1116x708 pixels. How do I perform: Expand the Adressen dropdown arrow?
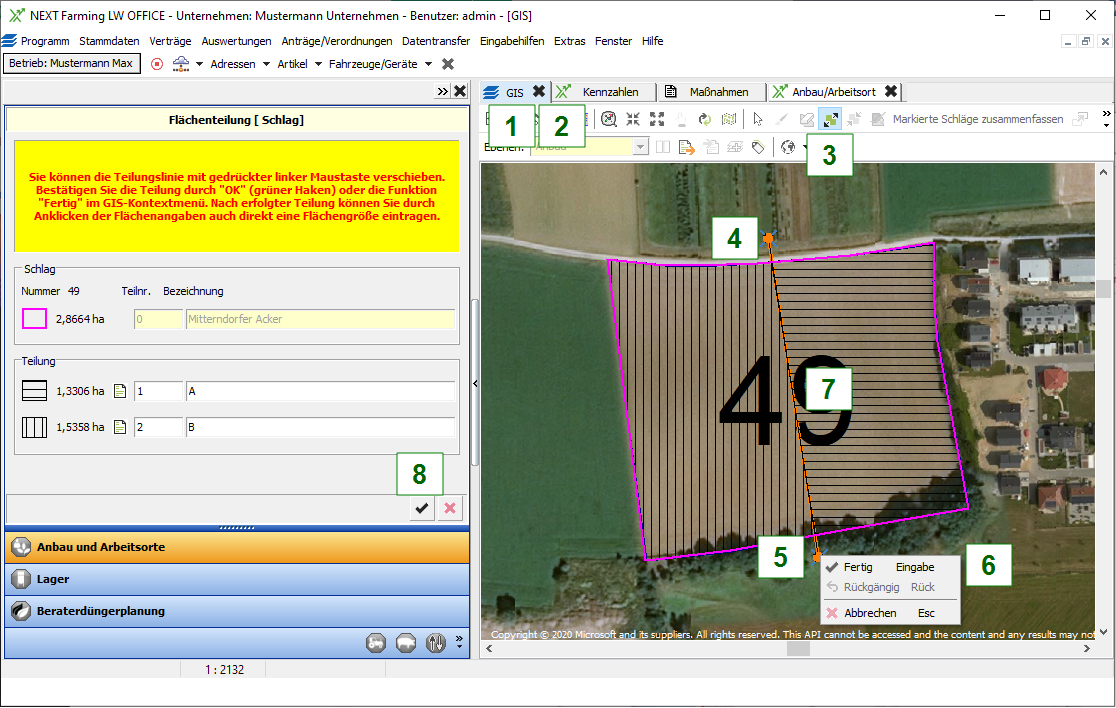pos(266,64)
